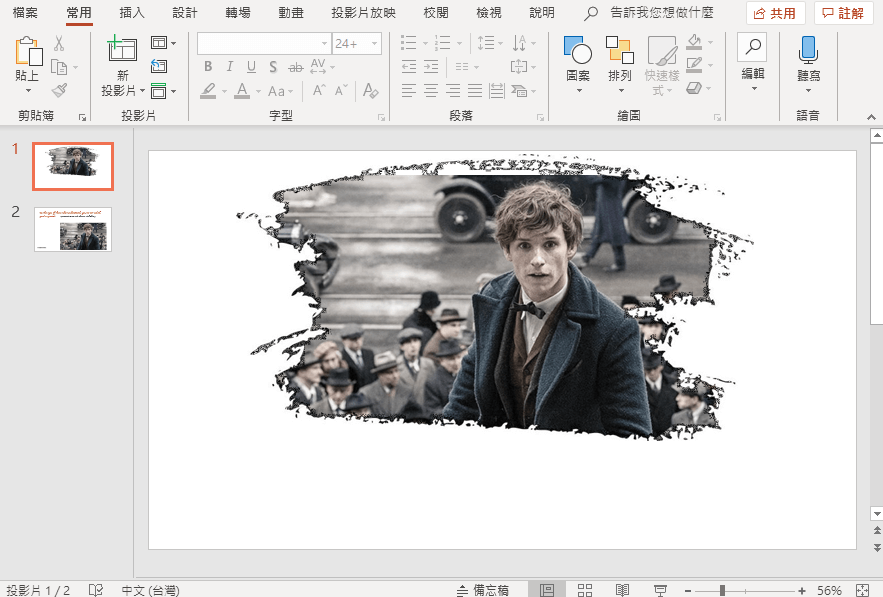Screen dimensions: 883x597
Task: Open the Arrange objects icon
Action: click(x=619, y=50)
